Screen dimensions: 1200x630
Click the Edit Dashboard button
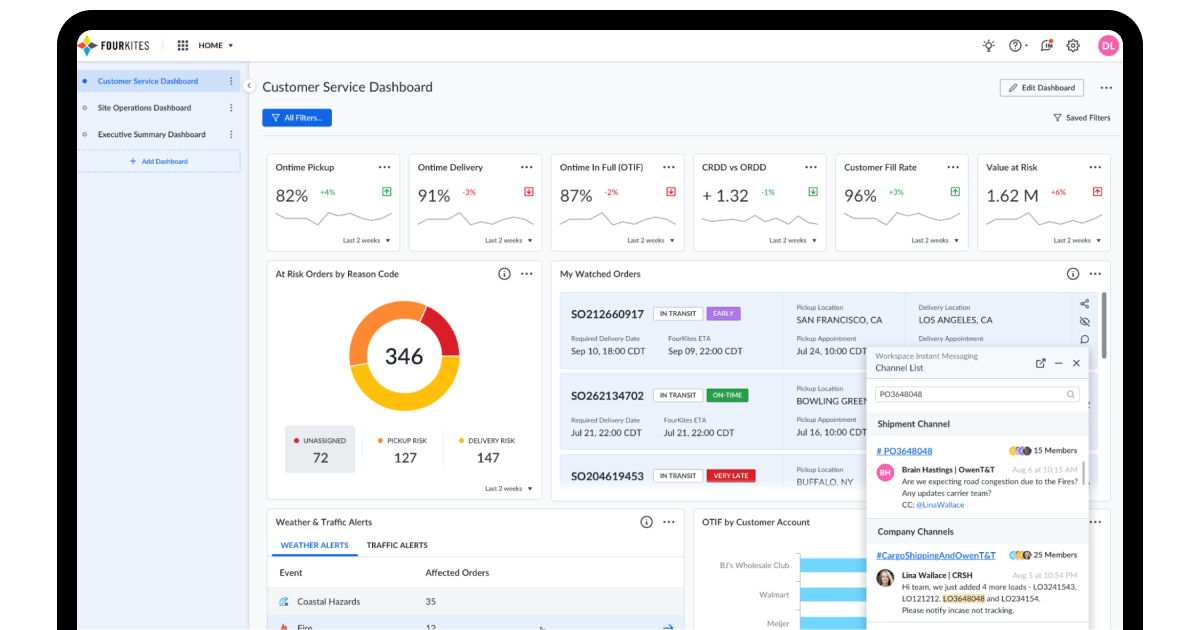point(1042,88)
